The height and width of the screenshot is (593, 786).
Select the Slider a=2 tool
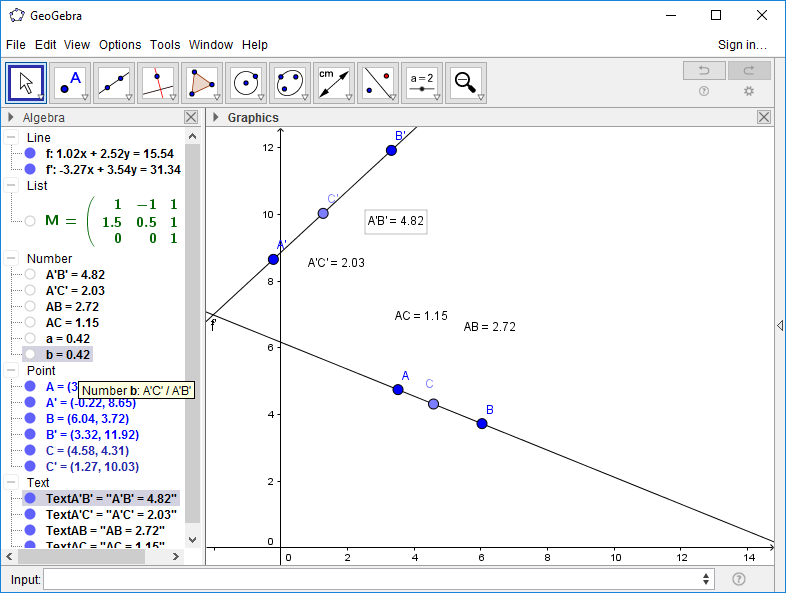pos(422,83)
